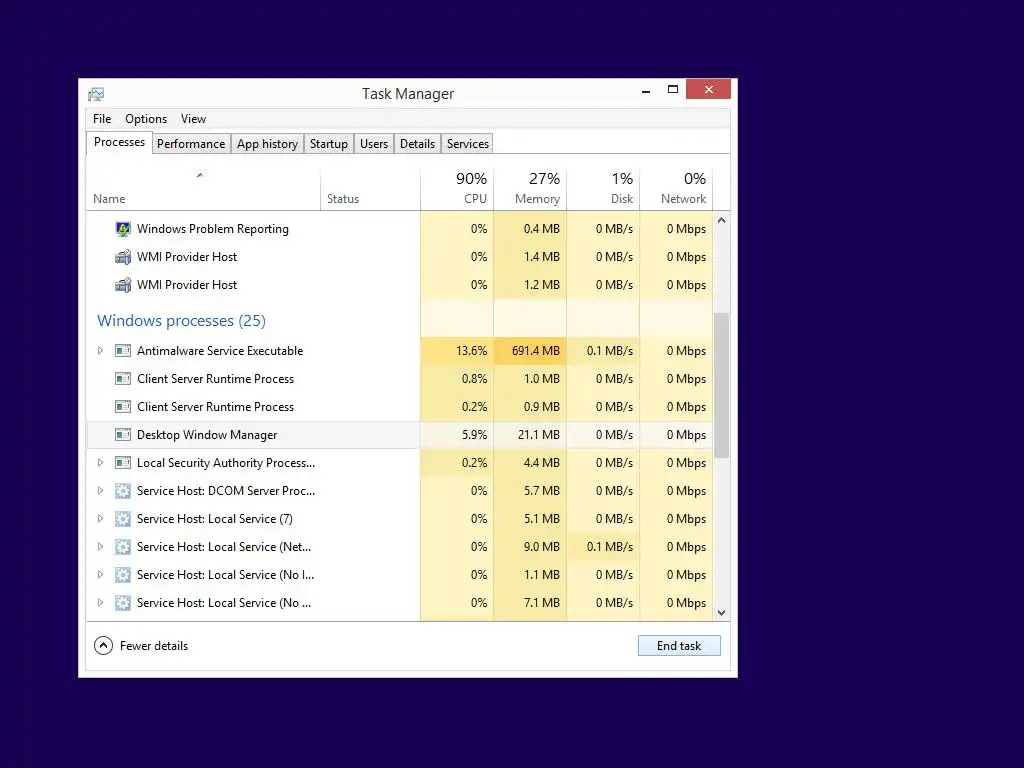Click the 9.0 MB memory value
This screenshot has height=768, width=1024.
click(x=542, y=547)
